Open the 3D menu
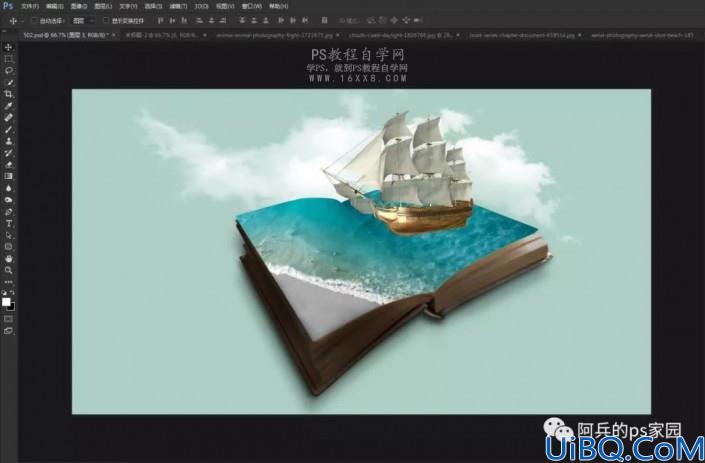This screenshot has height=463, width=705. 201,6
